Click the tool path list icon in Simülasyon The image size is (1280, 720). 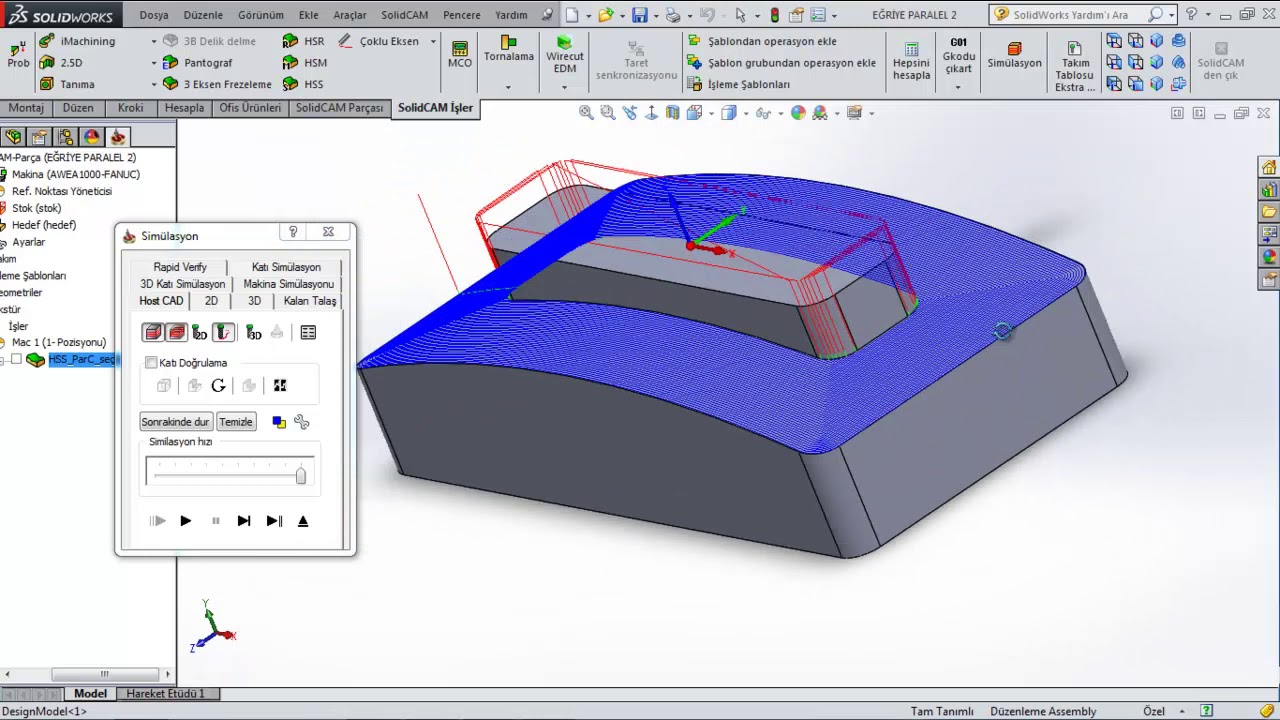[308, 332]
